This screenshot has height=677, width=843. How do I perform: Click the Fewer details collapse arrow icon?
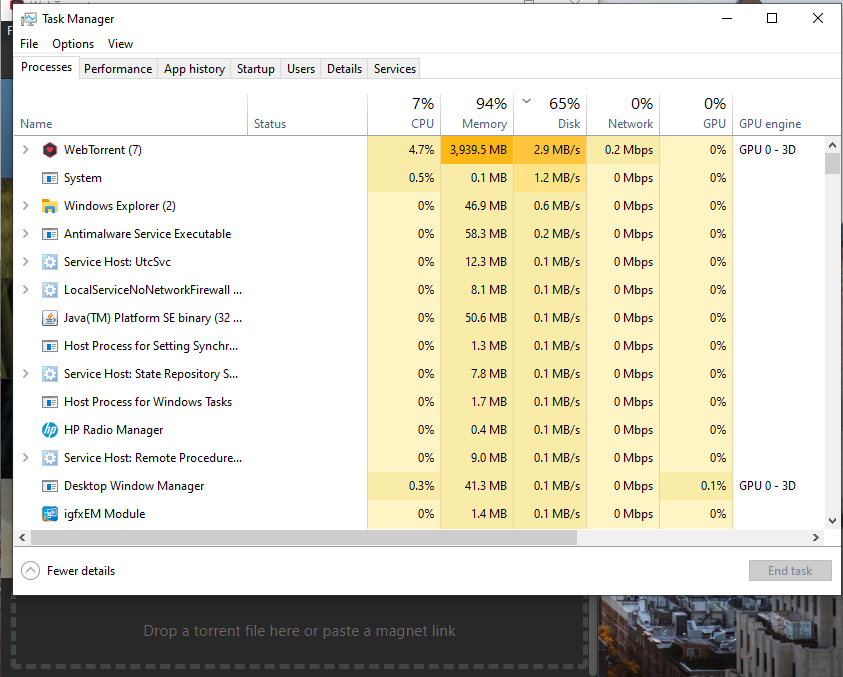[x=31, y=571]
